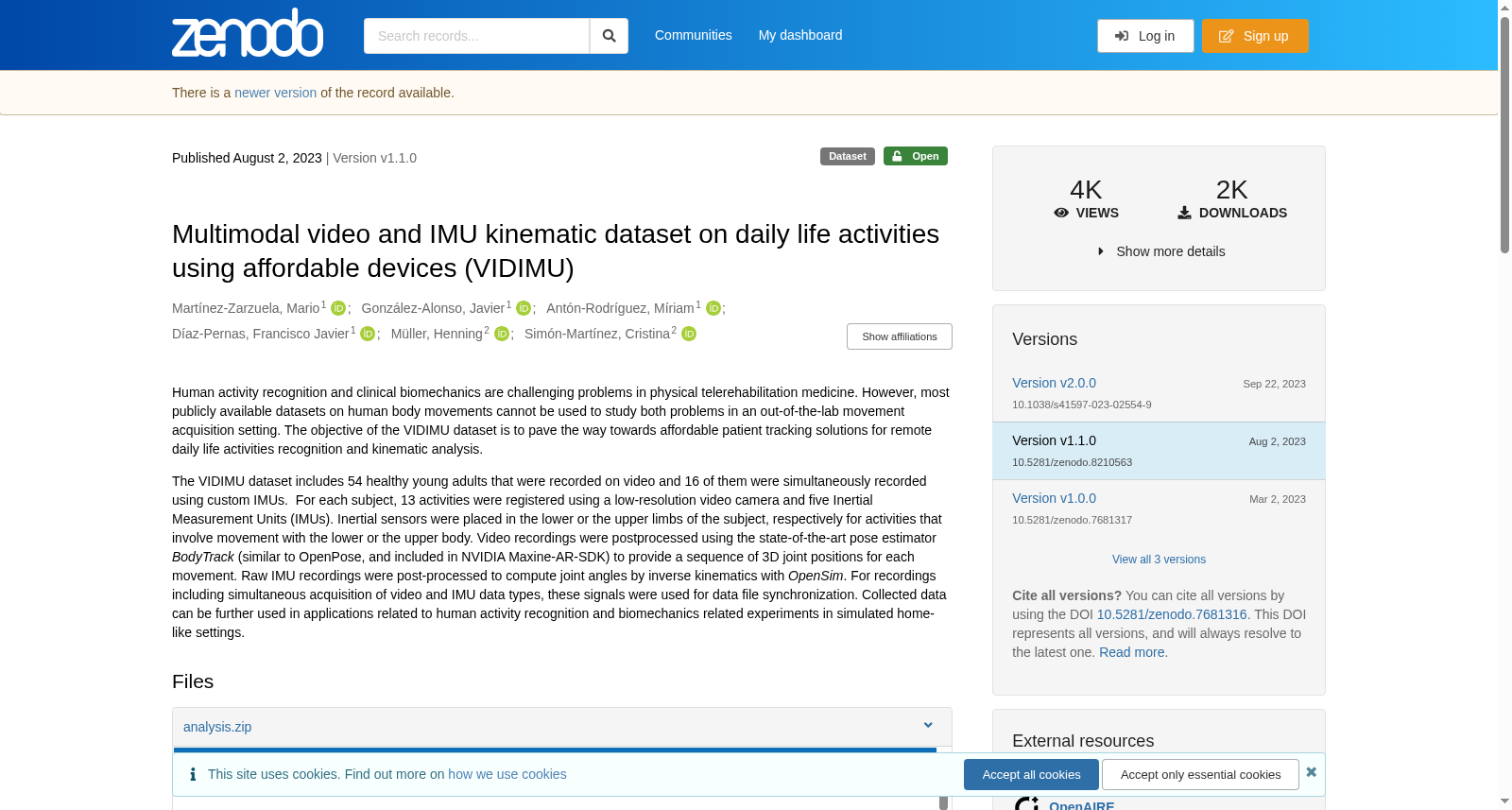Click the Sep 22, 2023 date text

(1274, 384)
